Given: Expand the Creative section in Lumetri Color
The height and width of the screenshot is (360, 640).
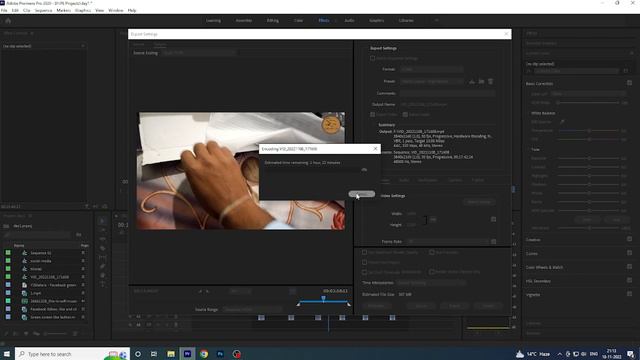Looking at the screenshot, I should pos(533,240).
